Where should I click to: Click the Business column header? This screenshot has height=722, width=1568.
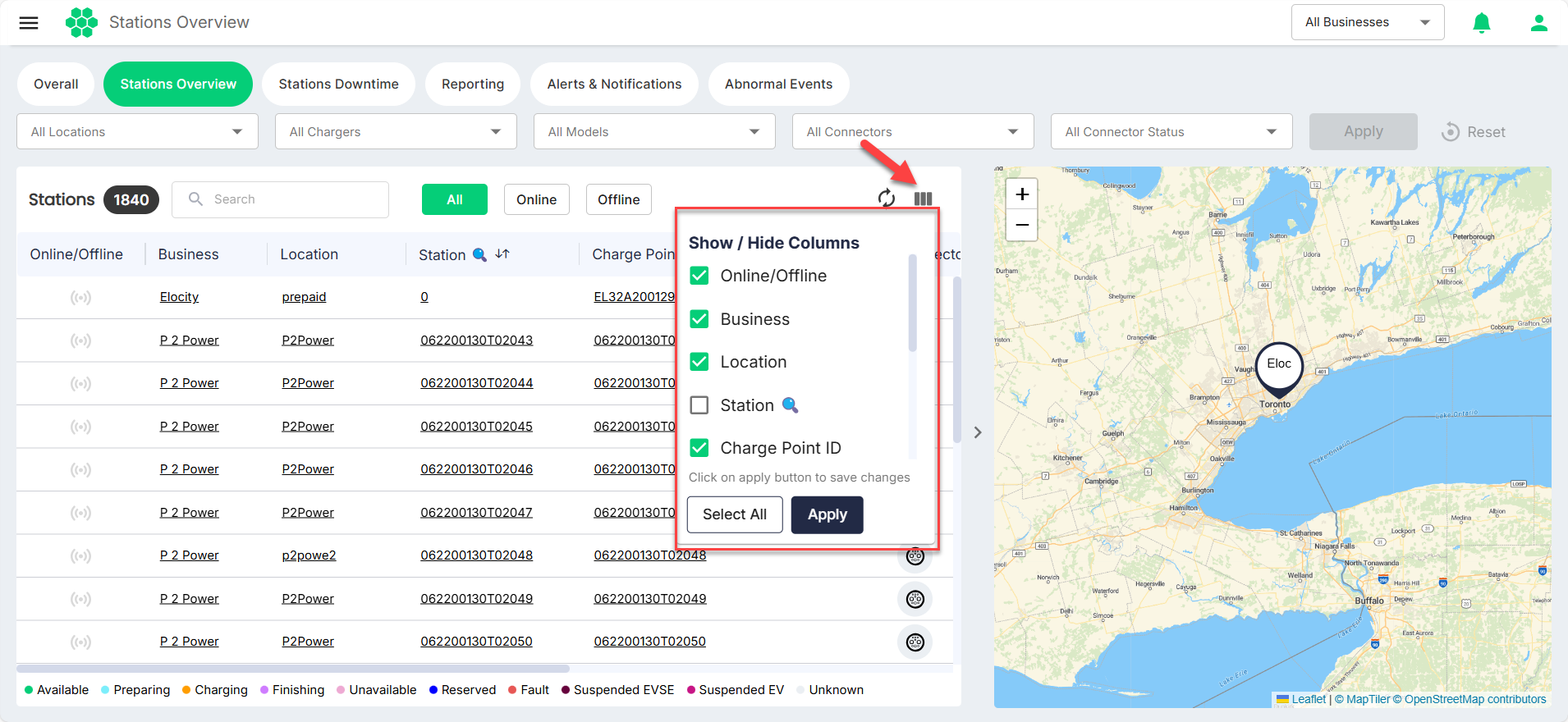pos(188,254)
